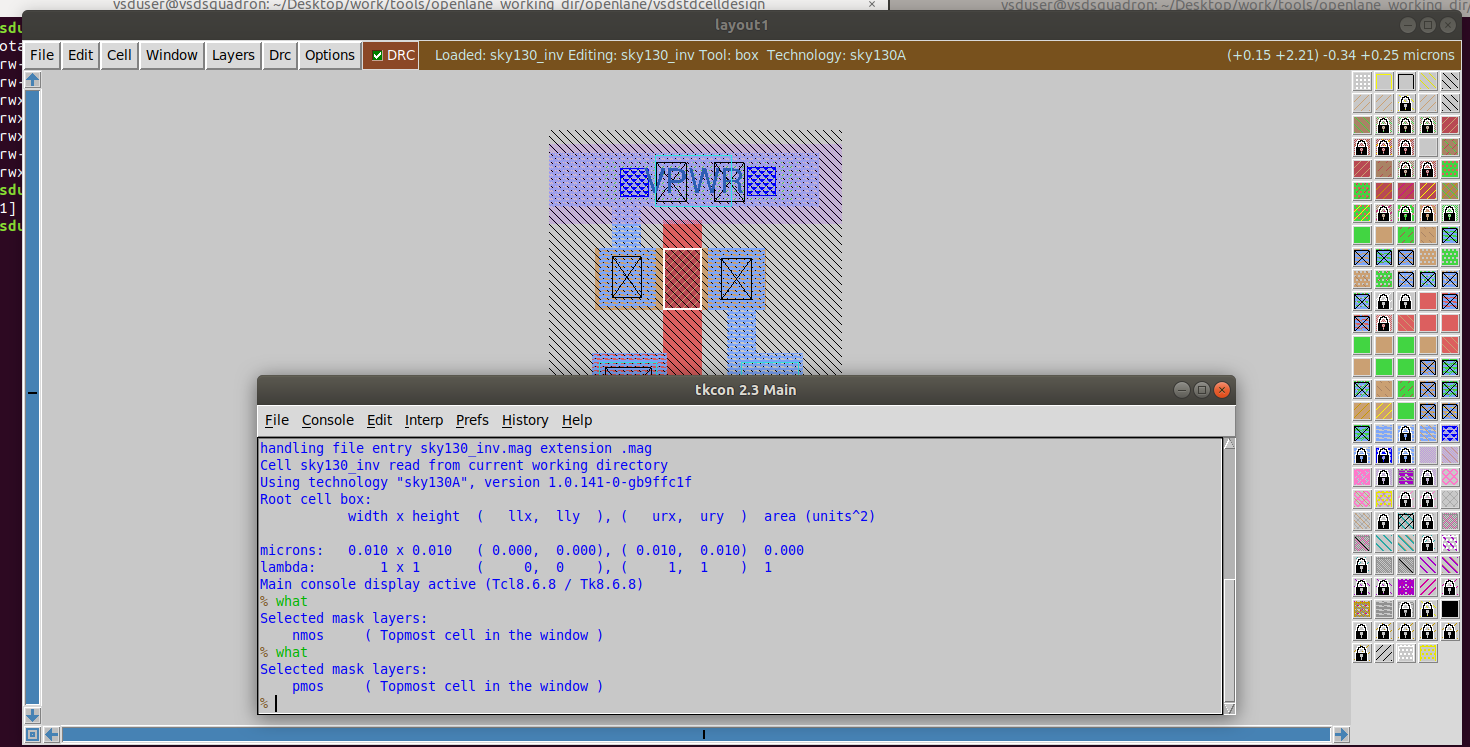
Task: Open the Prefs menu in tkcon
Action: tap(472, 420)
